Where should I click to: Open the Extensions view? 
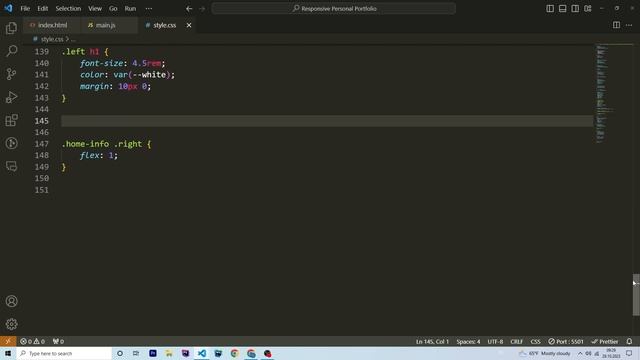point(11,120)
